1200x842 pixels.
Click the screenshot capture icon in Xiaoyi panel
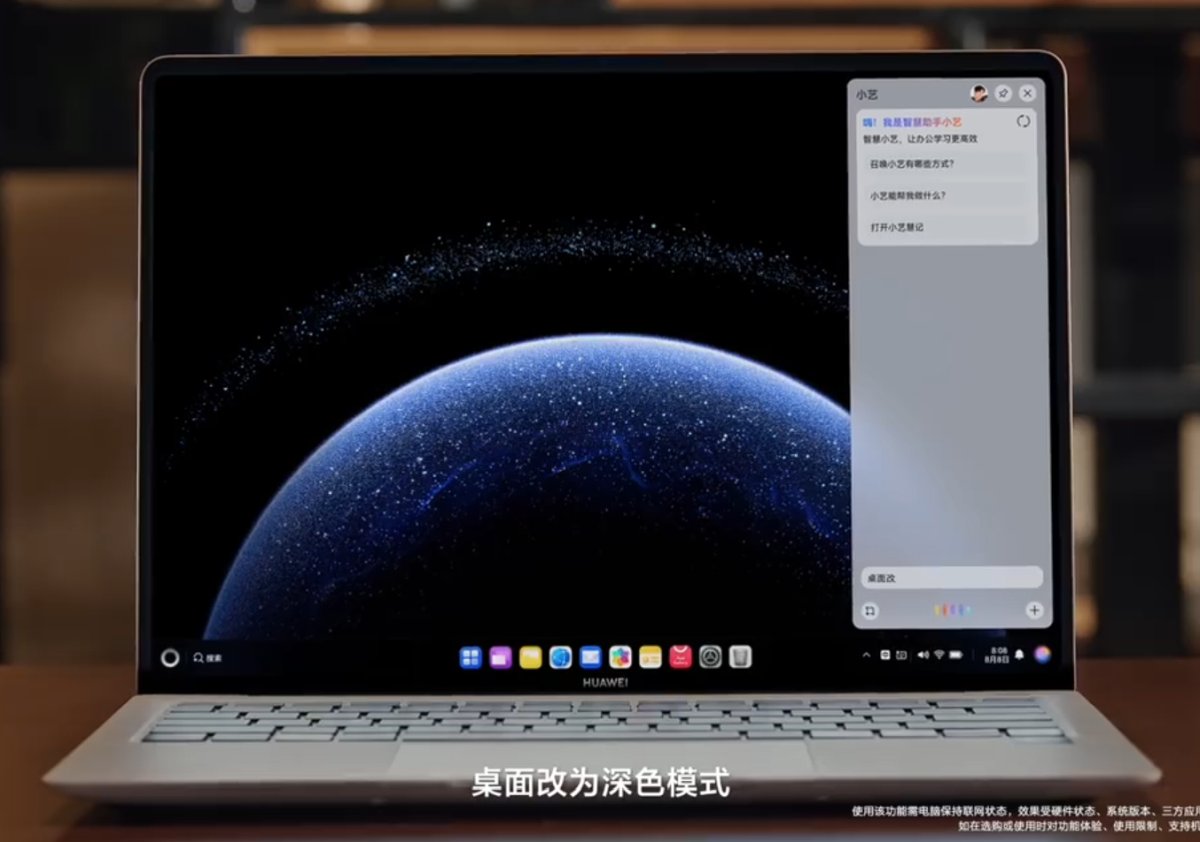point(869,610)
